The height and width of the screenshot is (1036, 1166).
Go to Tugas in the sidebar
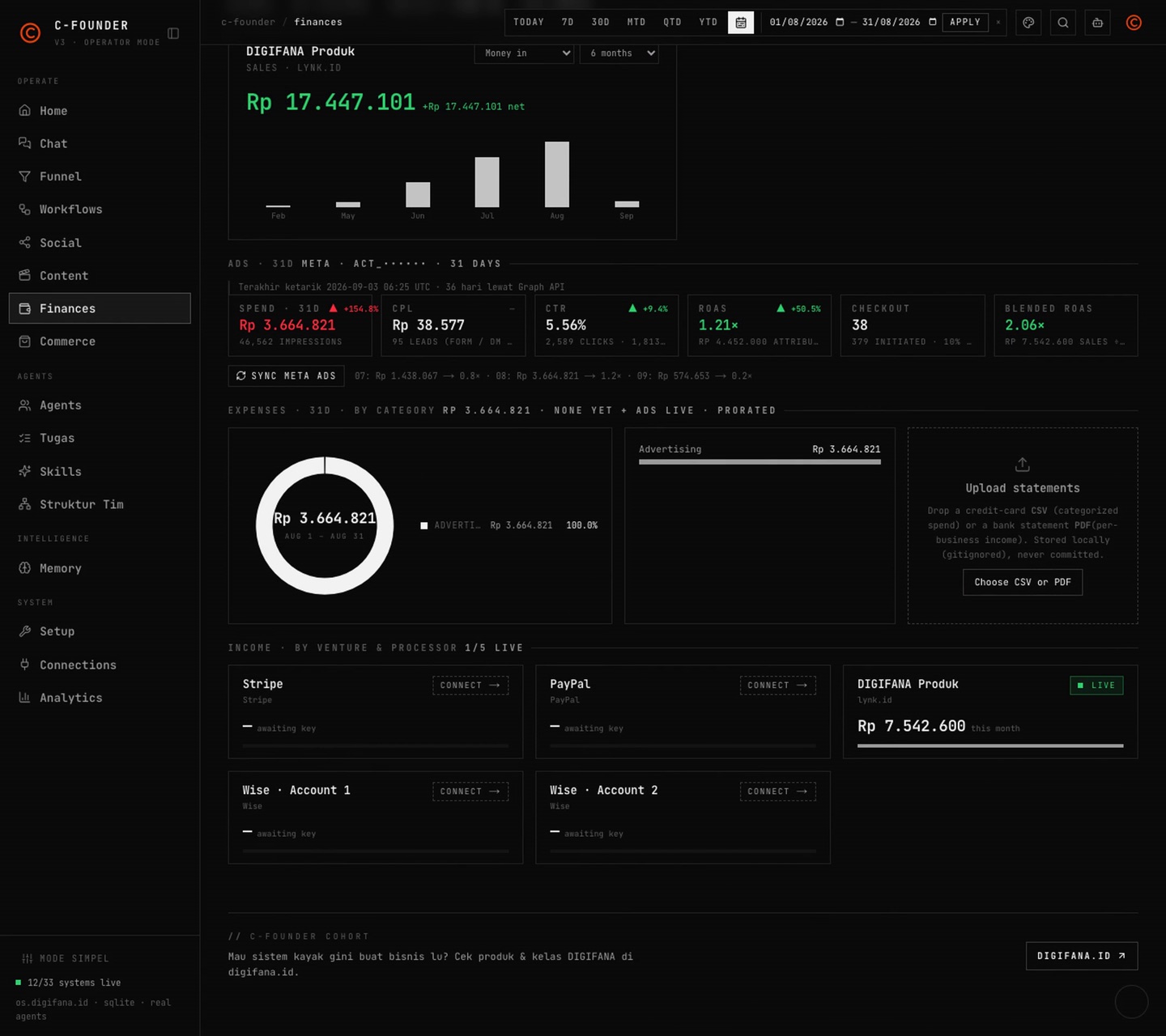pos(100,438)
